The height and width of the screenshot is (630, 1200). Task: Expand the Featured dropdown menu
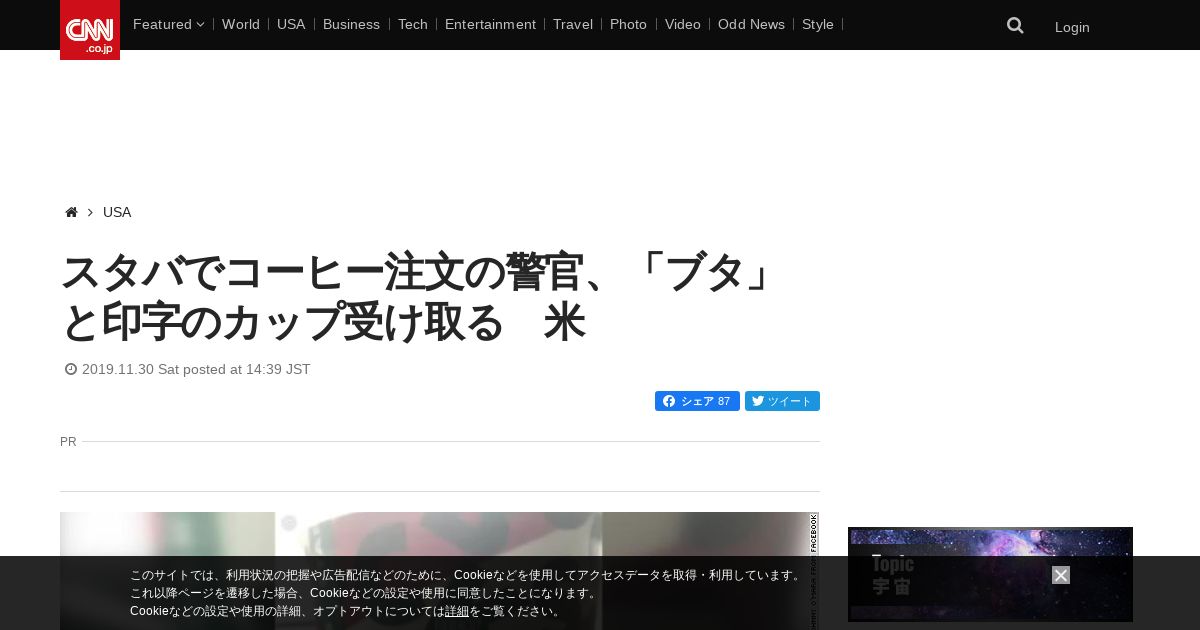168,24
